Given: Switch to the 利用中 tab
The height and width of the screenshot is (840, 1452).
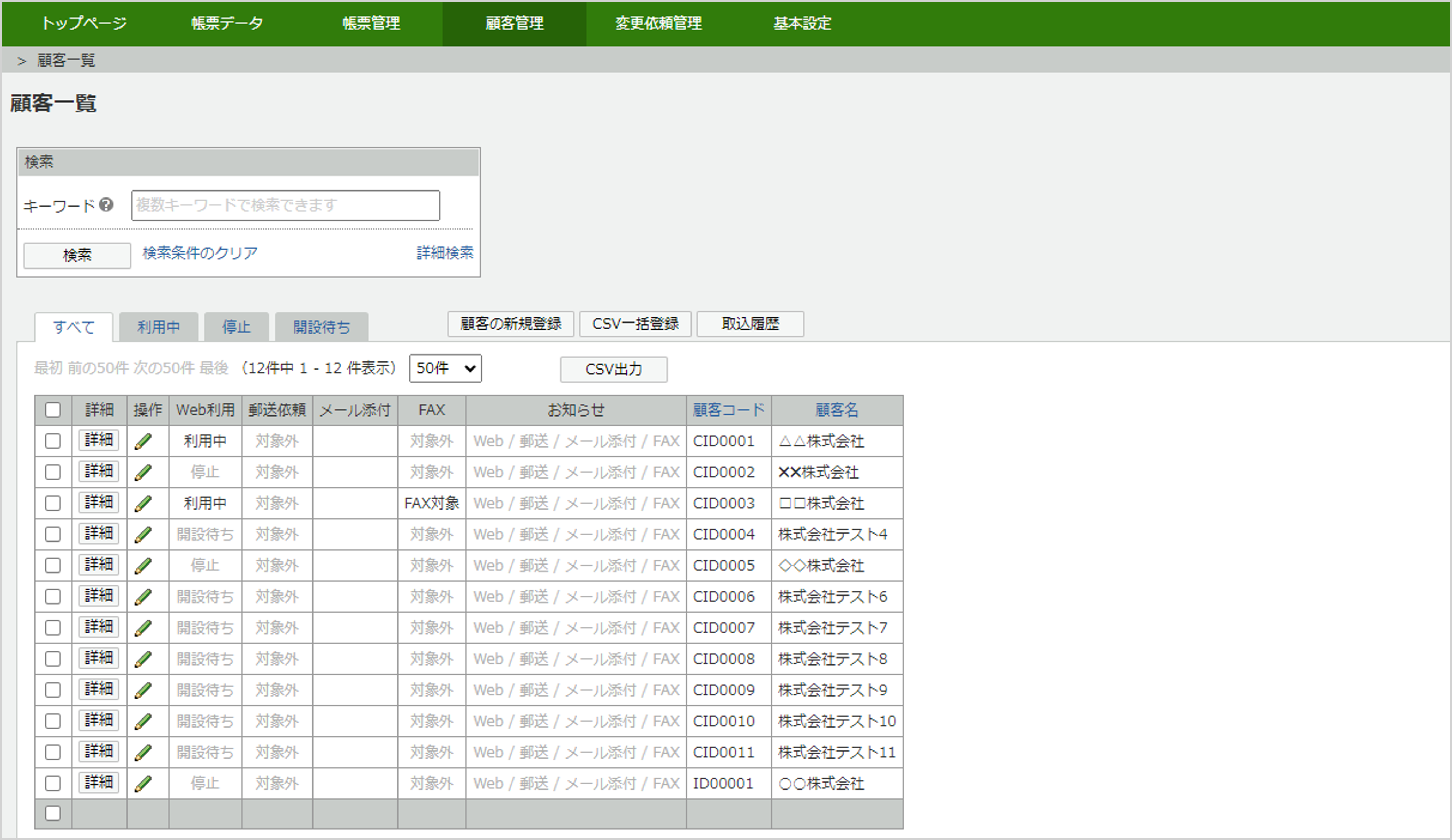Looking at the screenshot, I should (159, 327).
